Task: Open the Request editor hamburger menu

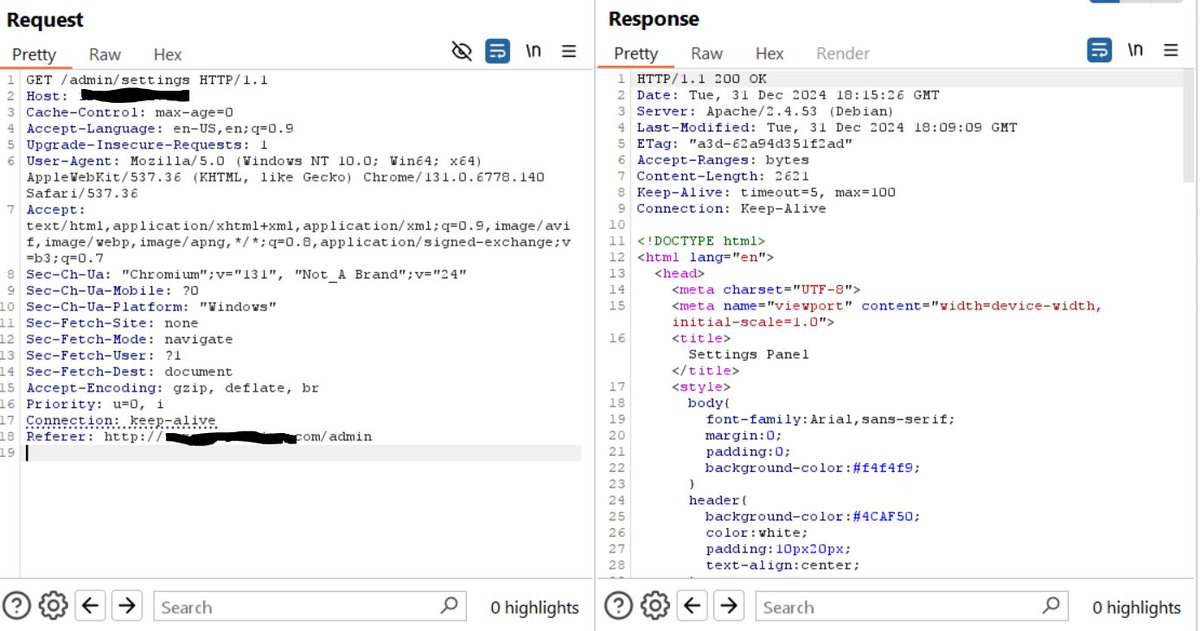Action: 570,51
